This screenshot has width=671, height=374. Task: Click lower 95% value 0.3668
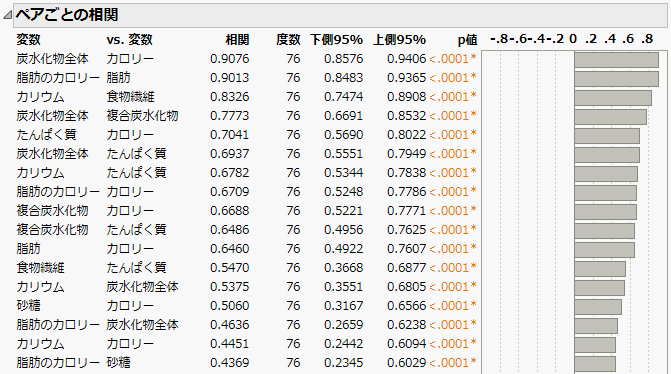pos(343,267)
